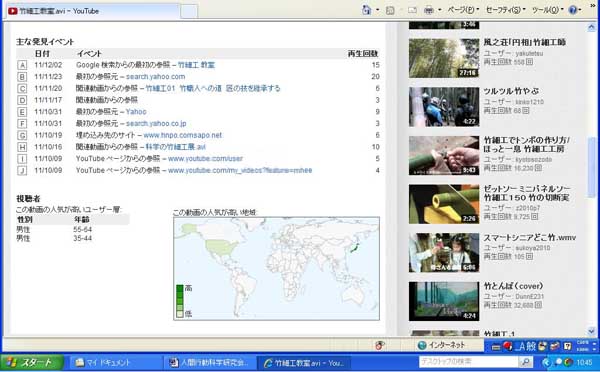Open a new blank tab

189,11
